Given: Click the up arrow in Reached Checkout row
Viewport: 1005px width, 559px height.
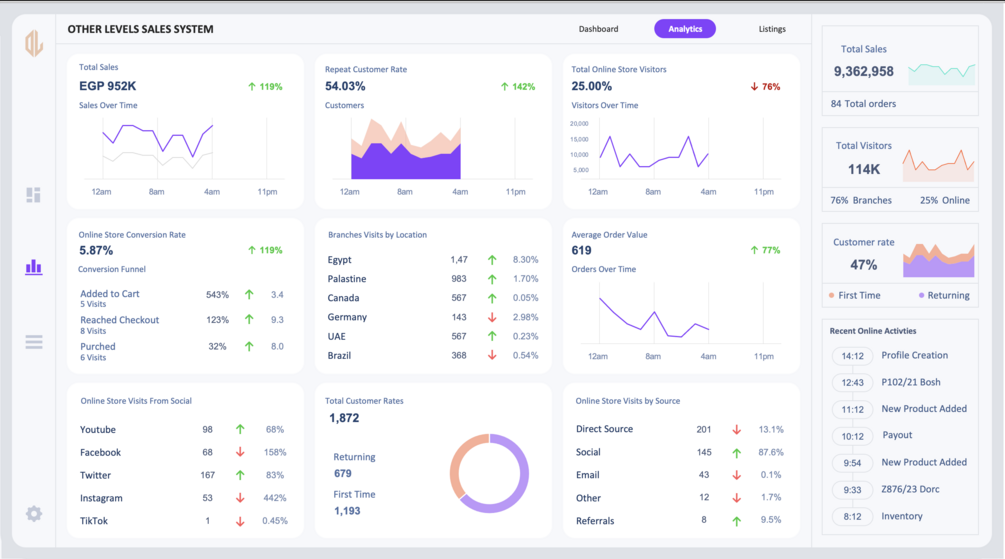Looking at the screenshot, I should click(249, 319).
